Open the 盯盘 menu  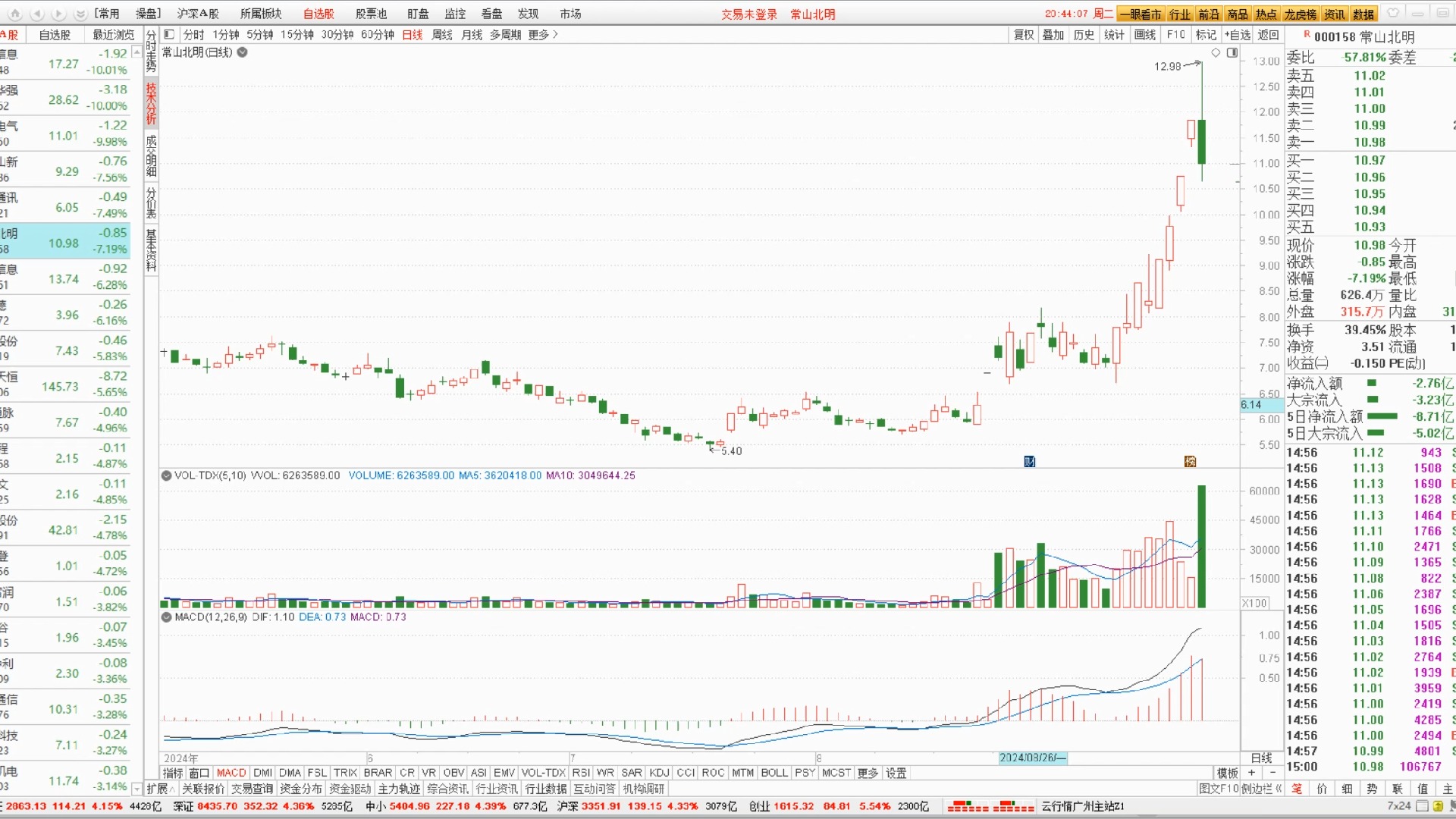point(418,14)
